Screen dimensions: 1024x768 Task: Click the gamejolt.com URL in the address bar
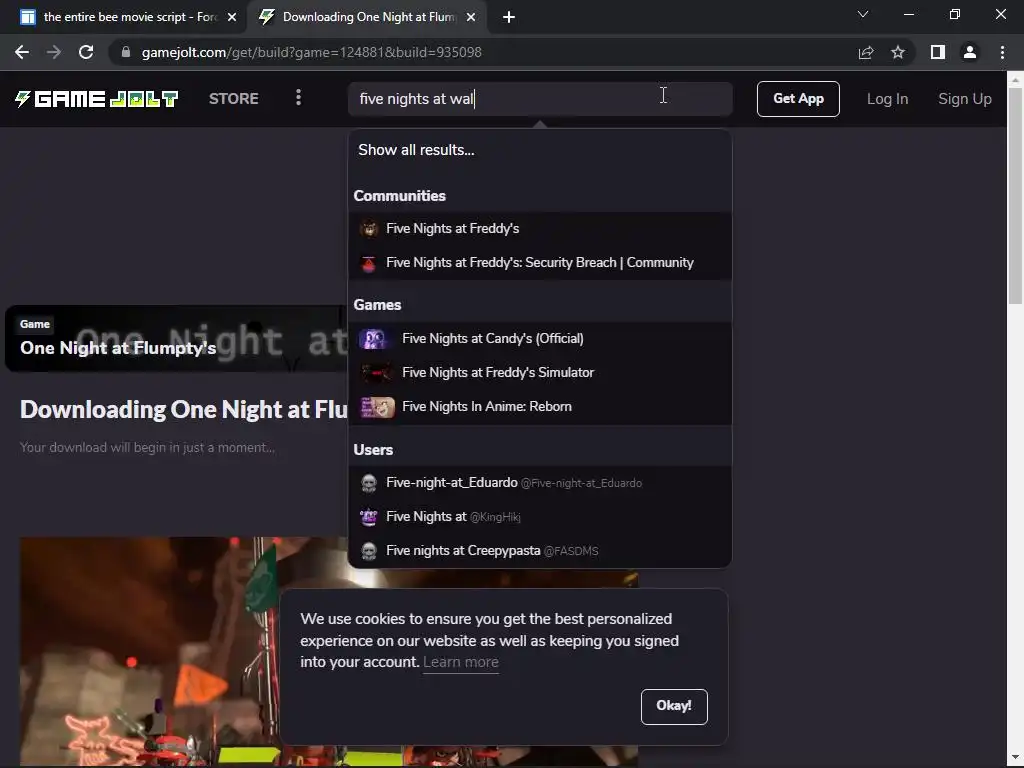pos(312,52)
